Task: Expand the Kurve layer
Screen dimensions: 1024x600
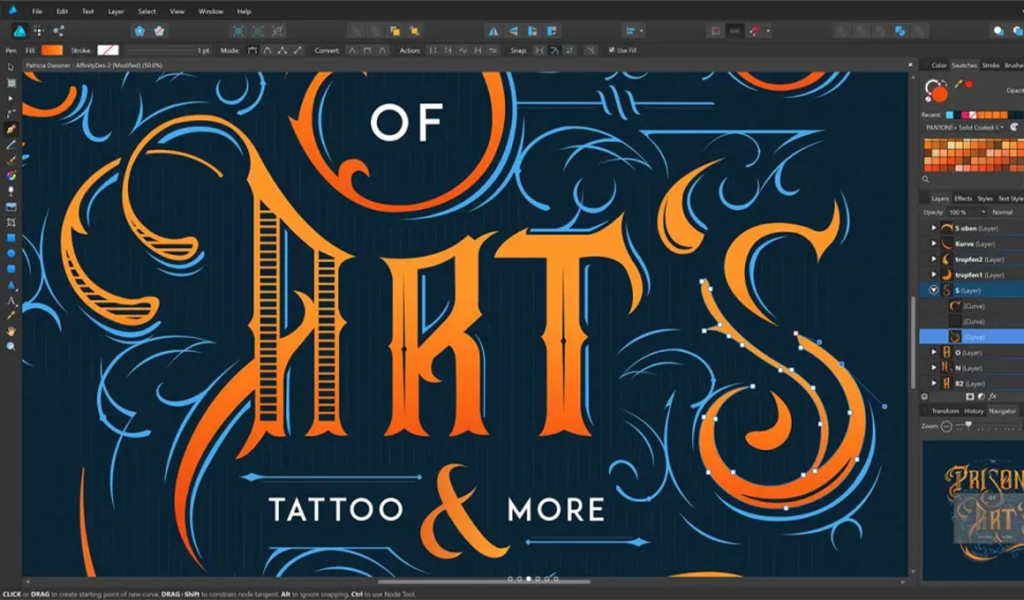Action: pos(934,244)
